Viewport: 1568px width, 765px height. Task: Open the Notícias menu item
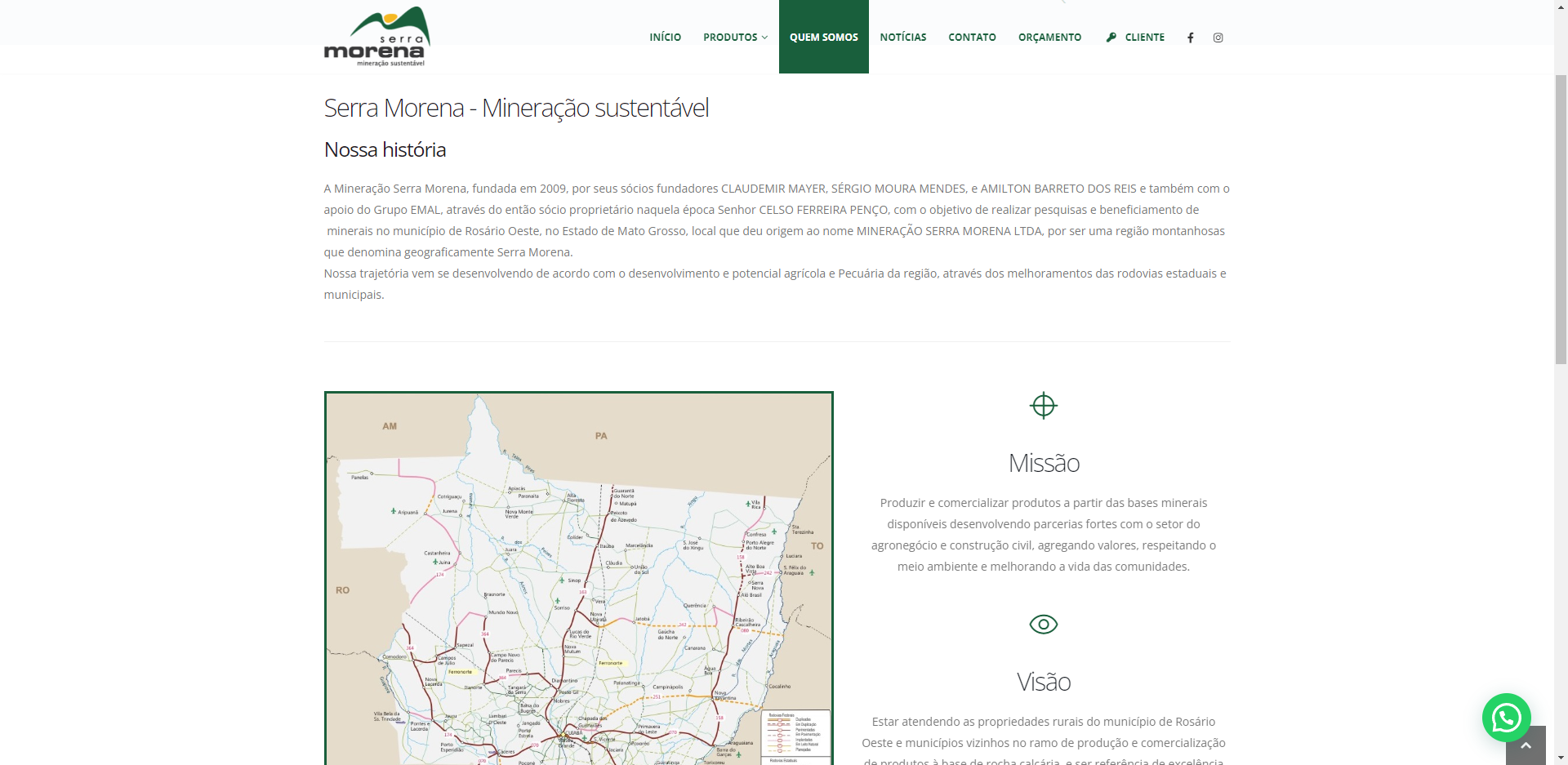pyautogui.click(x=903, y=38)
